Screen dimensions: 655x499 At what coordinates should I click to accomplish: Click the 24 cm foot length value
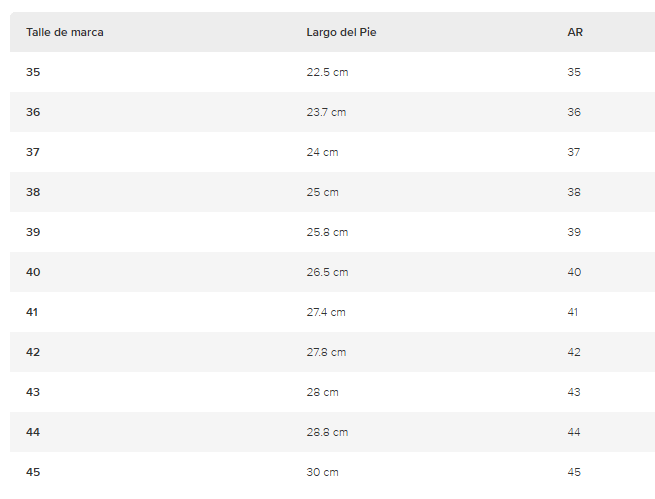[322, 152]
